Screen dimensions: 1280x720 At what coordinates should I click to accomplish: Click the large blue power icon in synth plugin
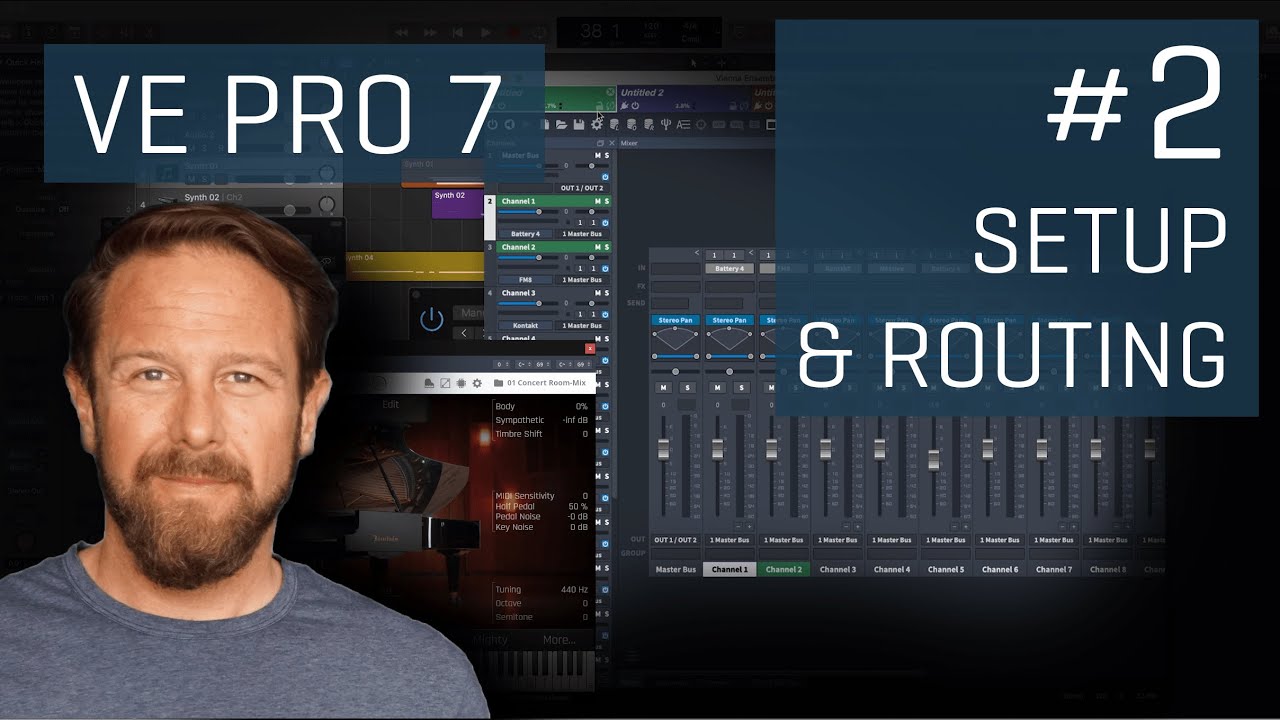pyautogui.click(x=431, y=320)
